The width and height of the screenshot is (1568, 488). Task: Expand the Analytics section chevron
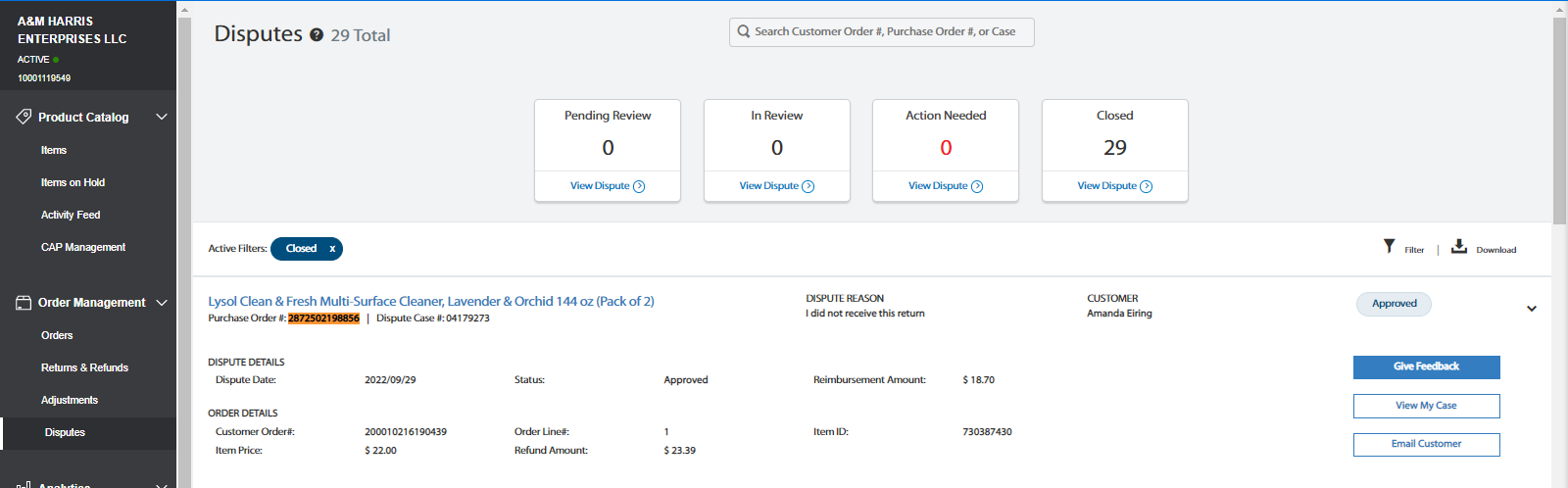click(x=162, y=485)
